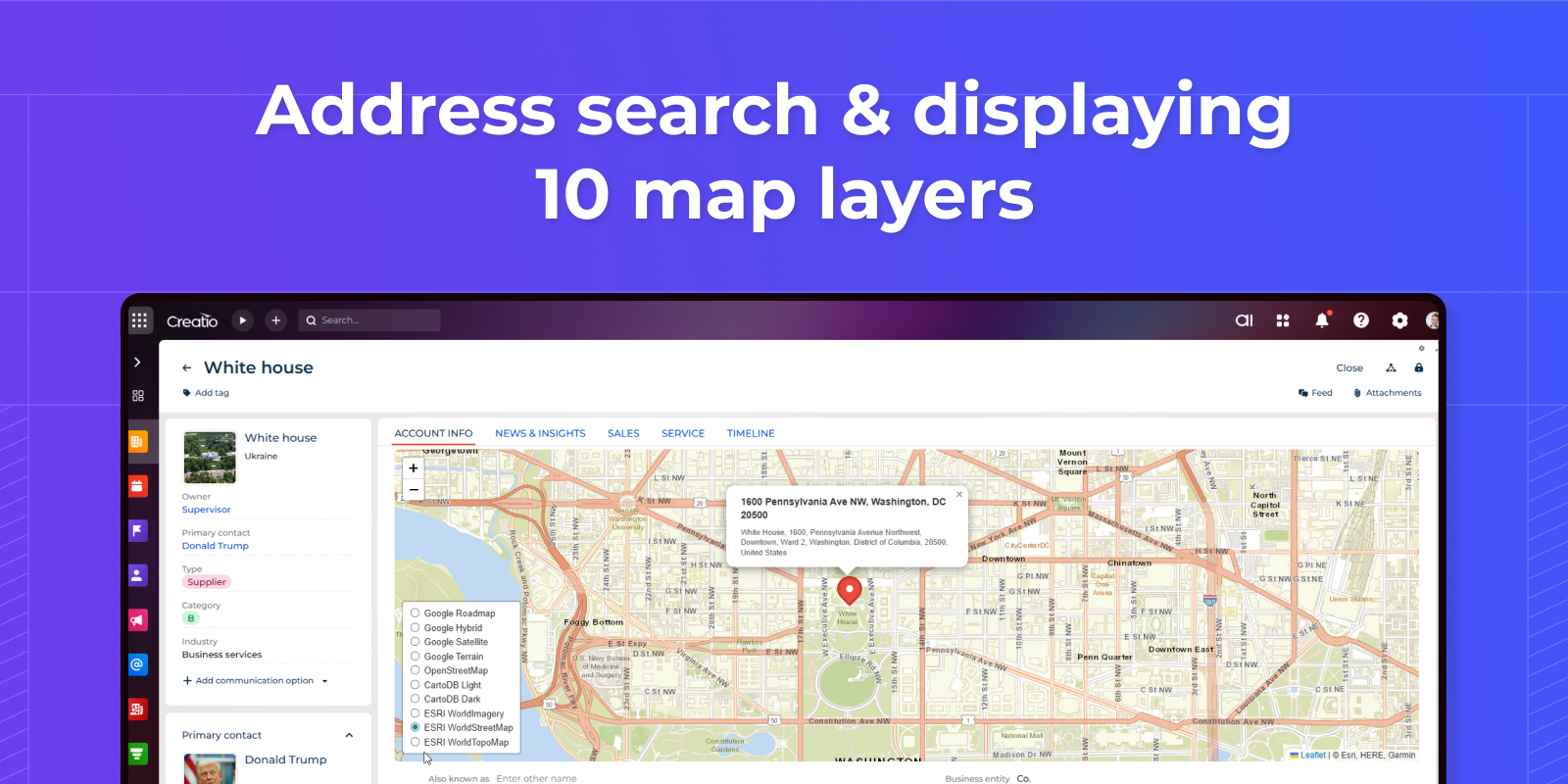Zoom out the map with minus button

414,490
